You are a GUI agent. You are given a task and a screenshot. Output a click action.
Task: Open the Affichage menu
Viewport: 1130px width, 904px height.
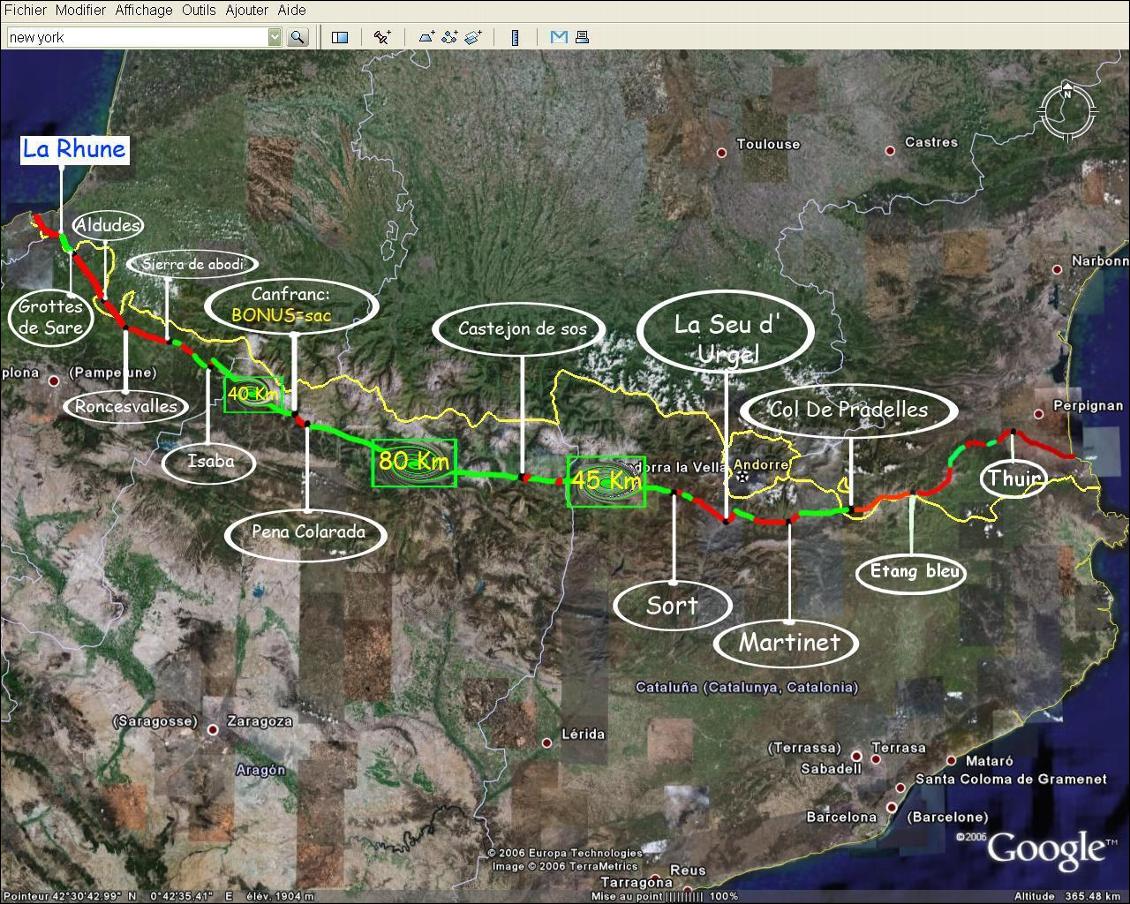click(143, 10)
